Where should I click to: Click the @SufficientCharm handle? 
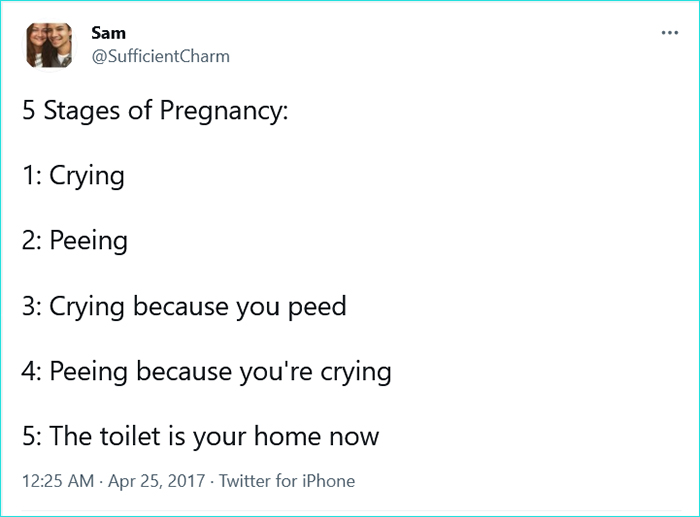pyautogui.click(x=160, y=56)
